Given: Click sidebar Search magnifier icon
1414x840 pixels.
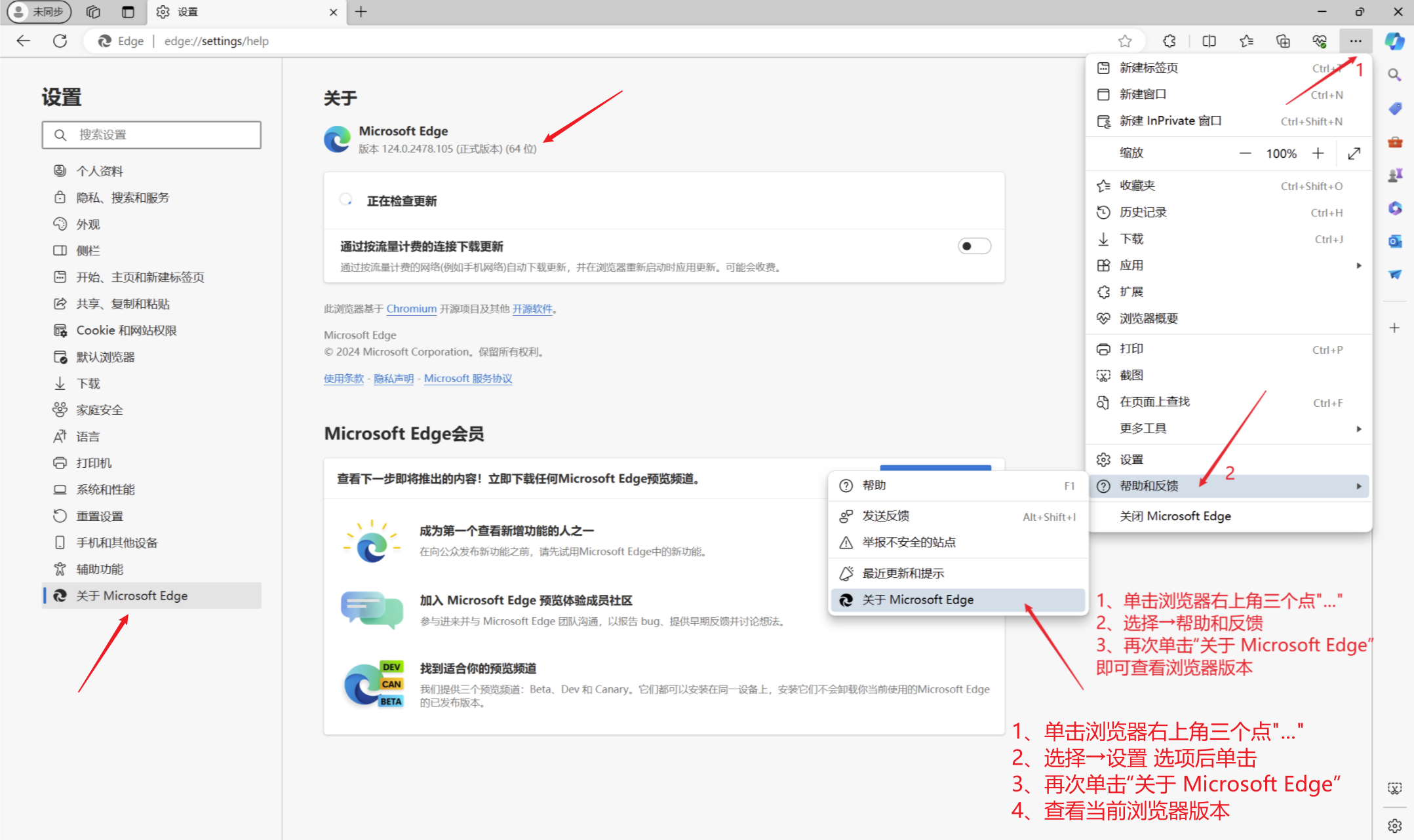Looking at the screenshot, I should (x=1394, y=75).
